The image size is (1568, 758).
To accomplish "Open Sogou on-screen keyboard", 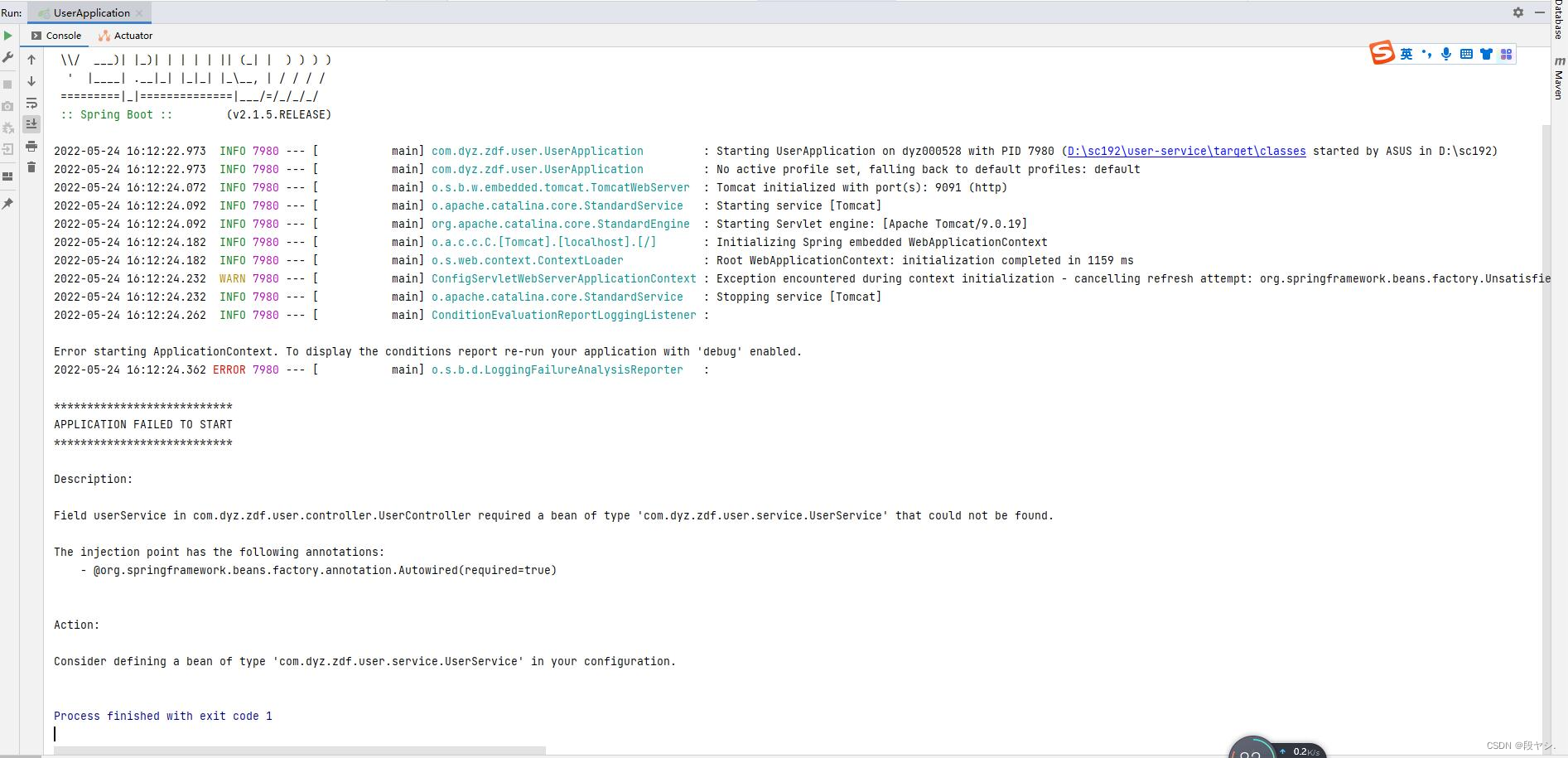I will click(1466, 54).
